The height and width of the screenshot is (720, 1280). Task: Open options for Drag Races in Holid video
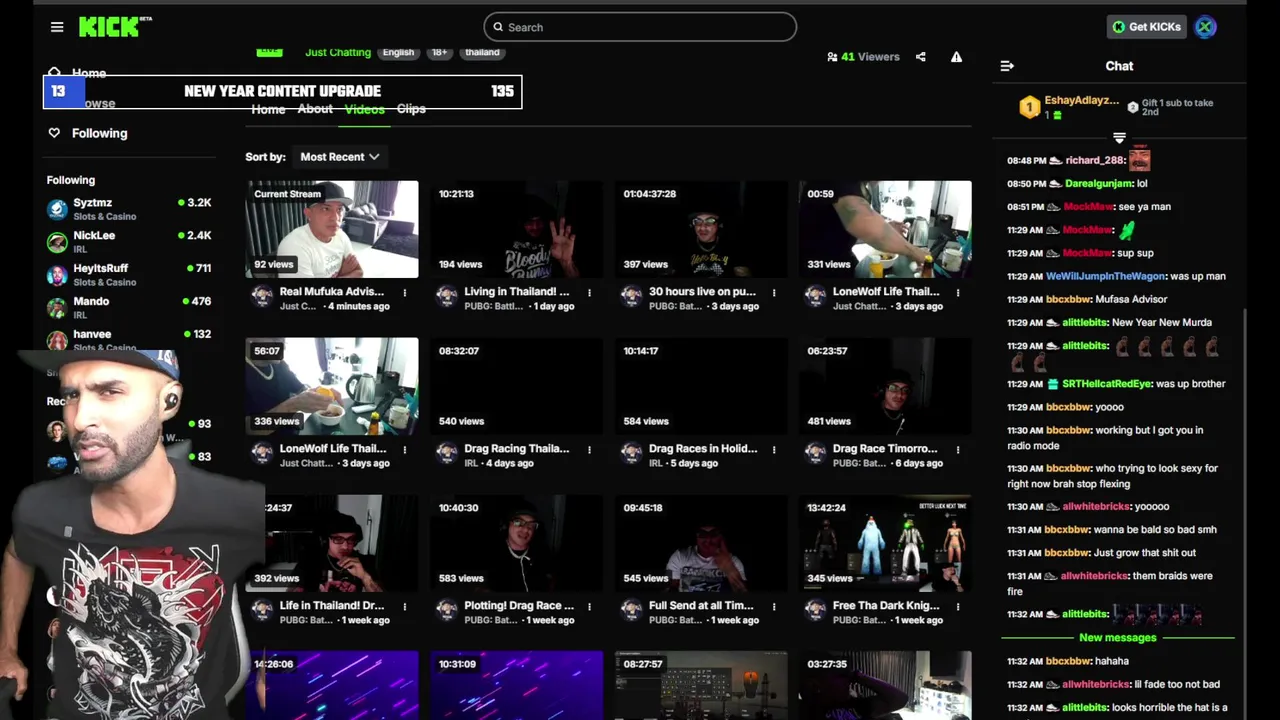click(774, 450)
